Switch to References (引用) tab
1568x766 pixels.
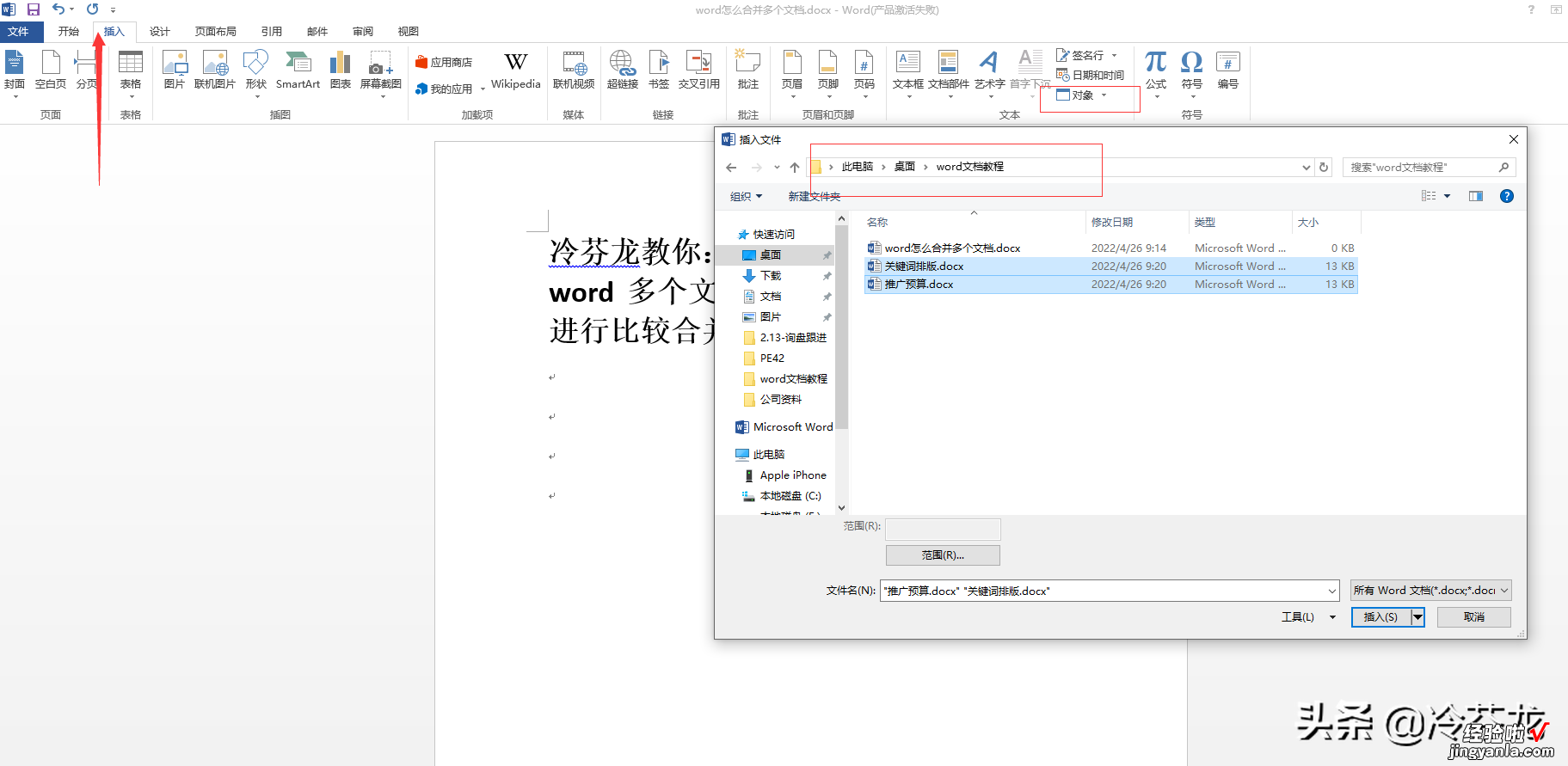pyautogui.click(x=272, y=32)
